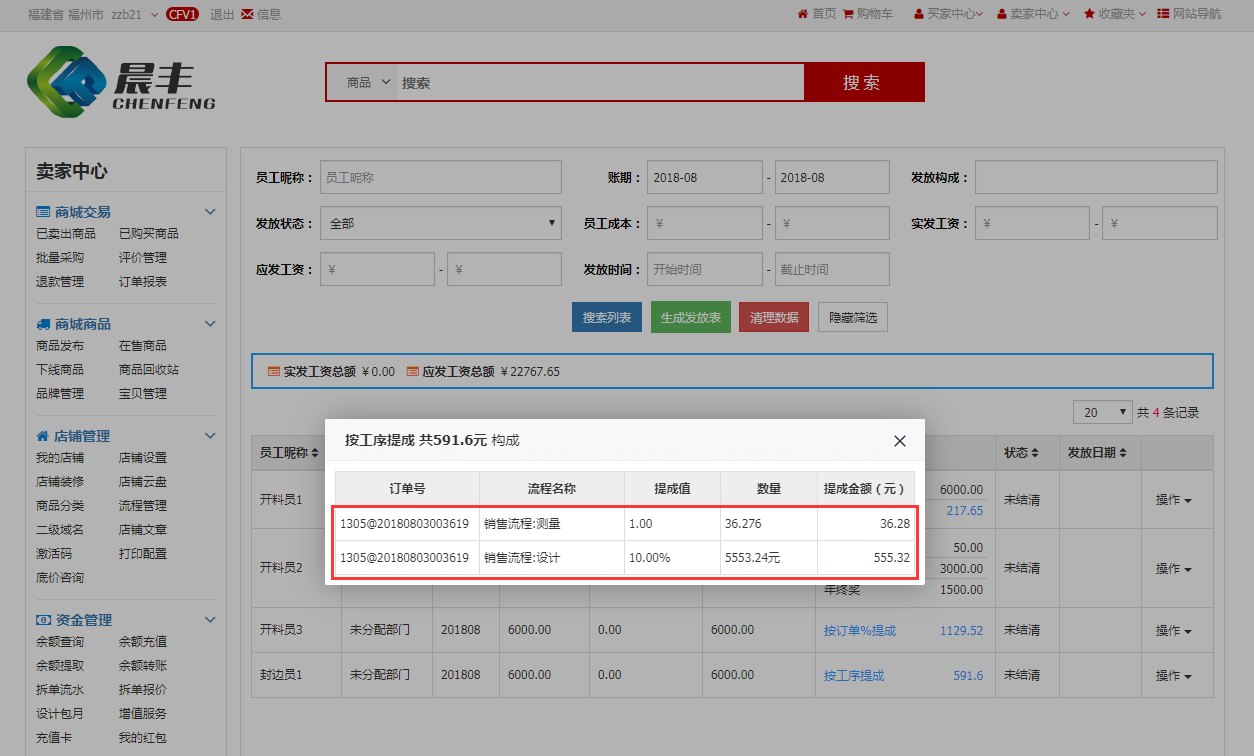Open the 信息 mail icon
This screenshot has height=756, width=1254.
247,14
